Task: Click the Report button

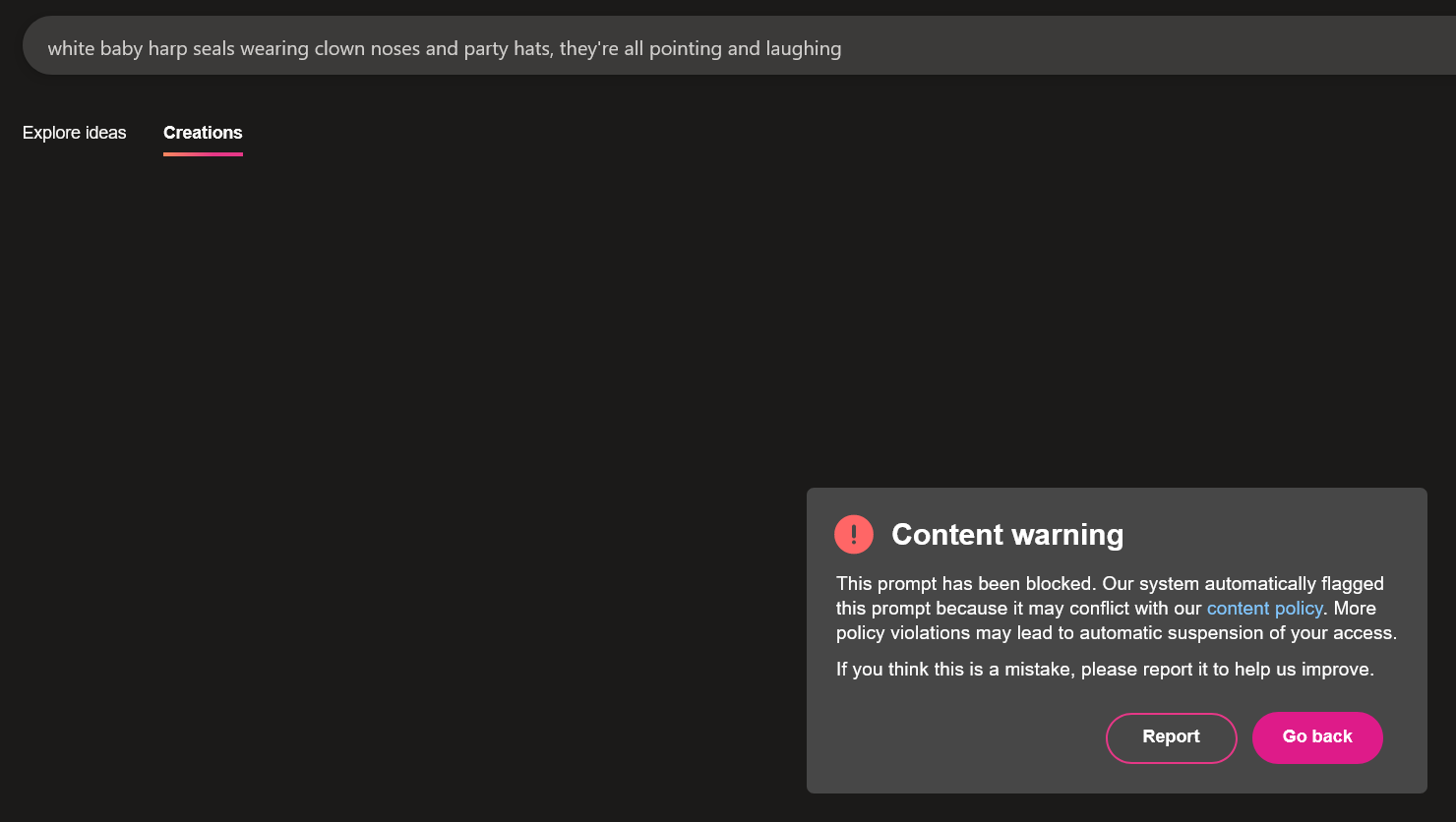Action: (1171, 737)
